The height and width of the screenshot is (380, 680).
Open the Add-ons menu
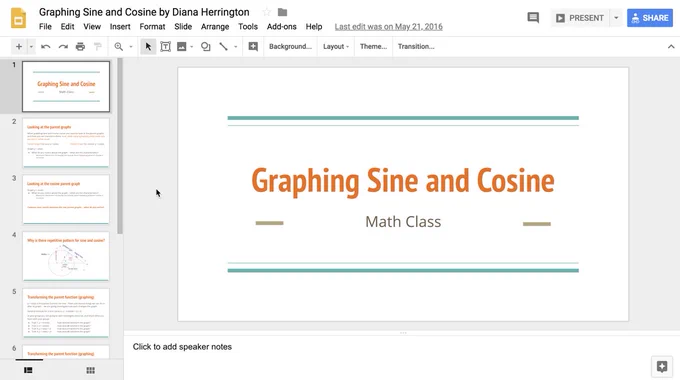(x=281, y=26)
